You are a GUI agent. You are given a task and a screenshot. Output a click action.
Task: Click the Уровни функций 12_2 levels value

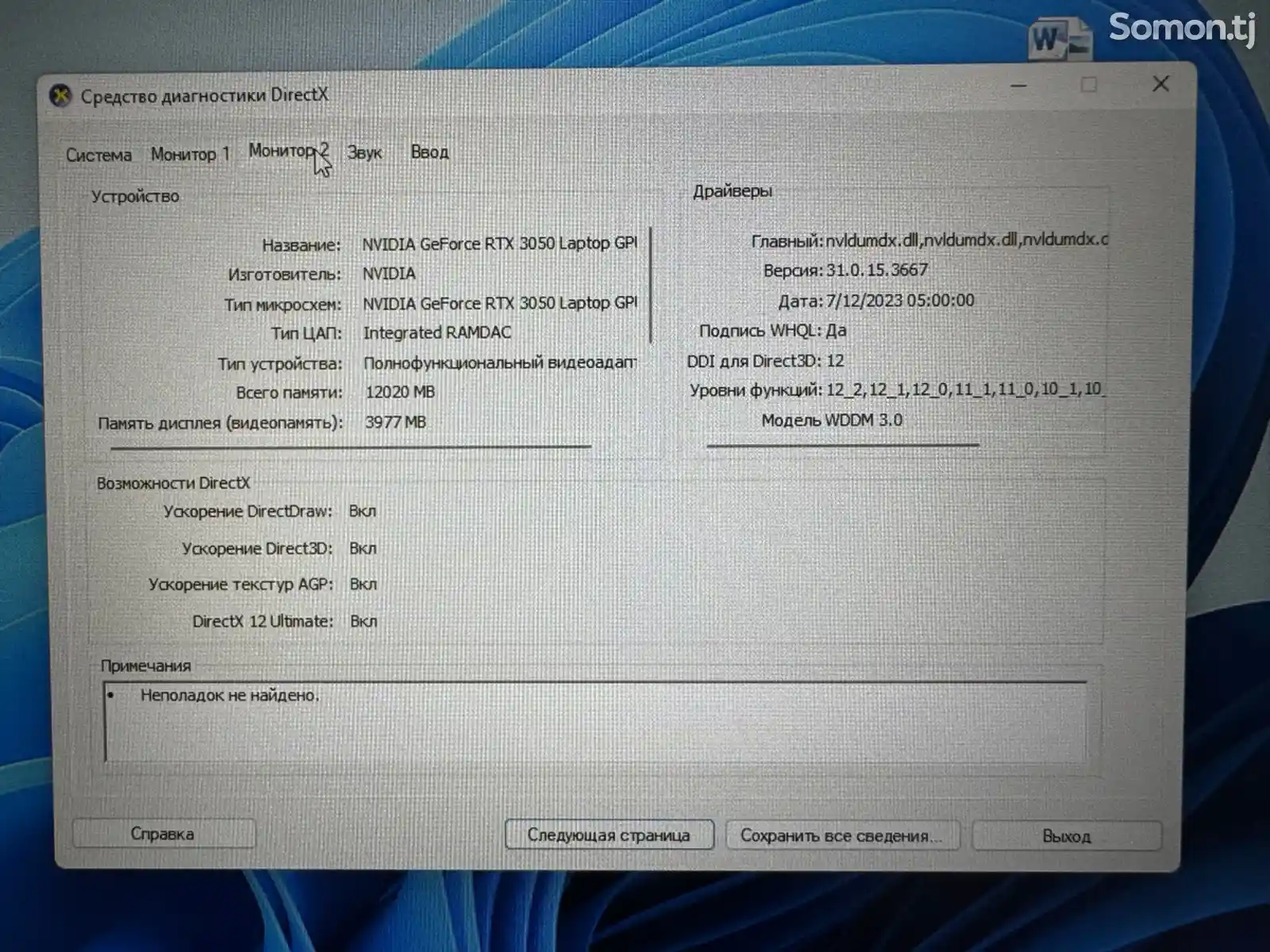pos(964,390)
